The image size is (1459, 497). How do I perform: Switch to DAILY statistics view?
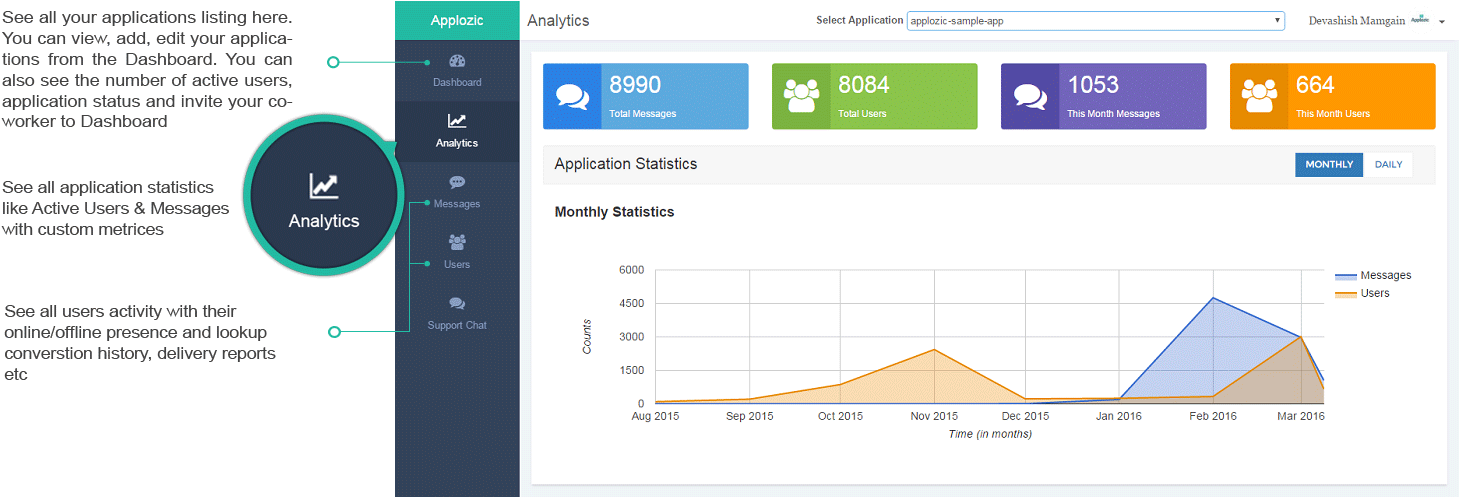(x=1388, y=165)
